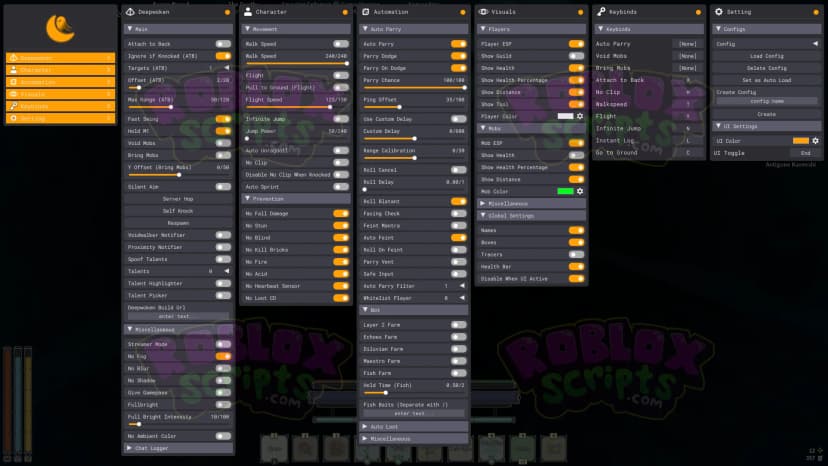This screenshot has height=466, width=828.
Task: Click the gear icon beside Player Color
Action: tap(580, 116)
